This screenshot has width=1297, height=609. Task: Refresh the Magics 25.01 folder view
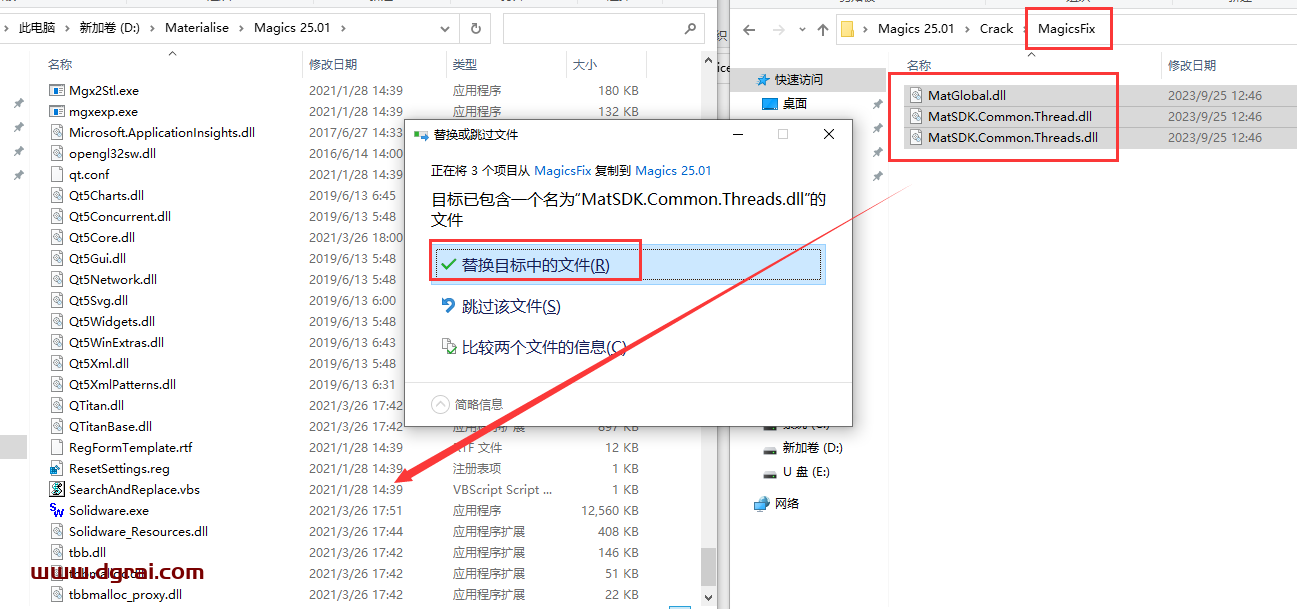(x=476, y=29)
